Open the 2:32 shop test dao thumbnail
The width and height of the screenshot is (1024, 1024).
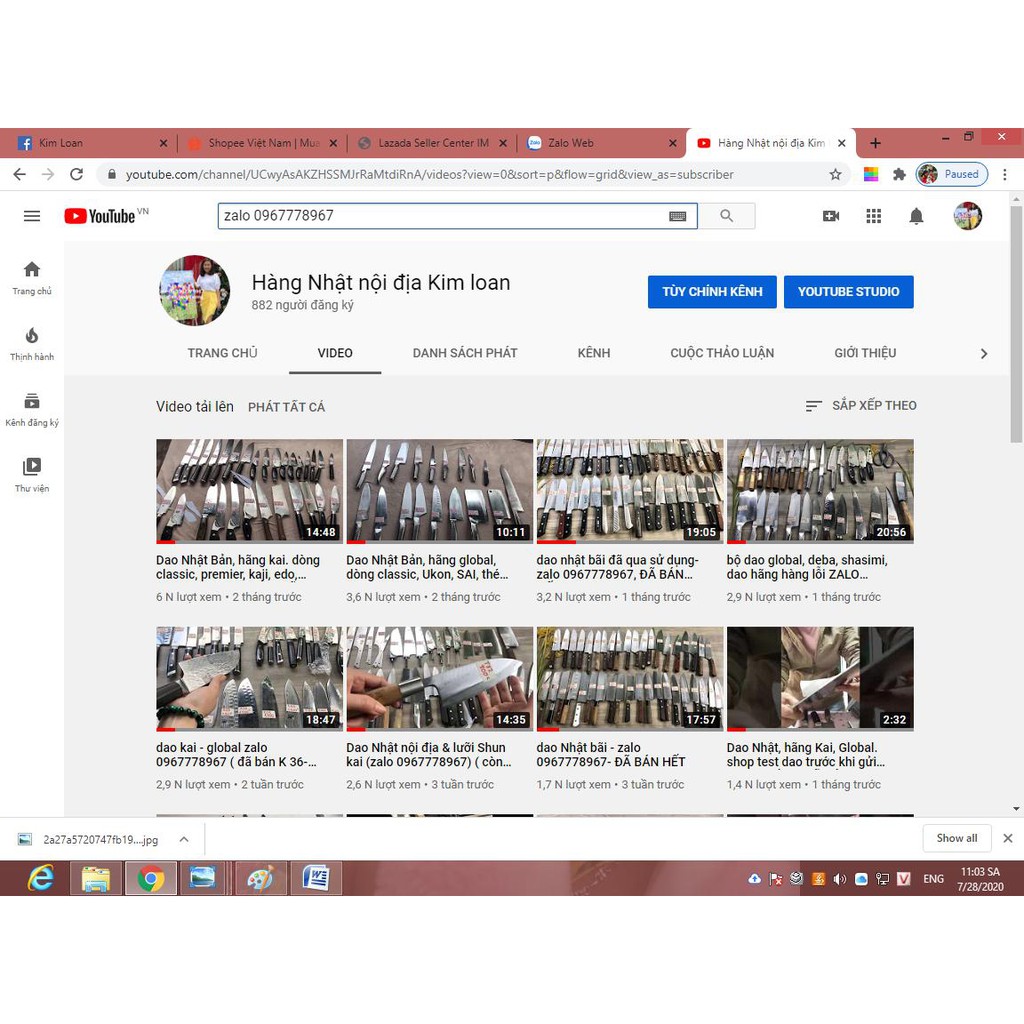point(820,679)
